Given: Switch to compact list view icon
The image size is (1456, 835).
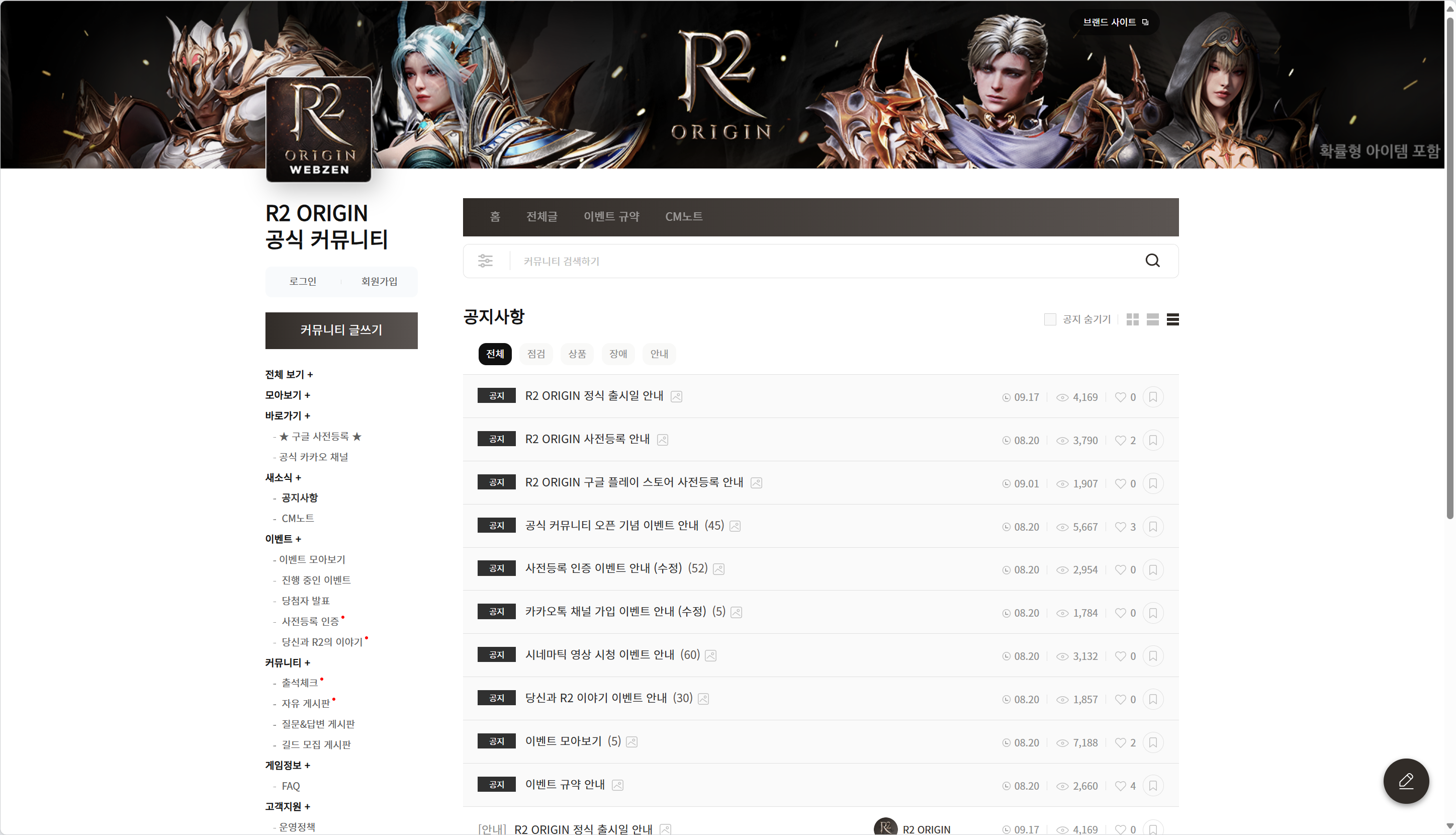Looking at the screenshot, I should point(1172,319).
